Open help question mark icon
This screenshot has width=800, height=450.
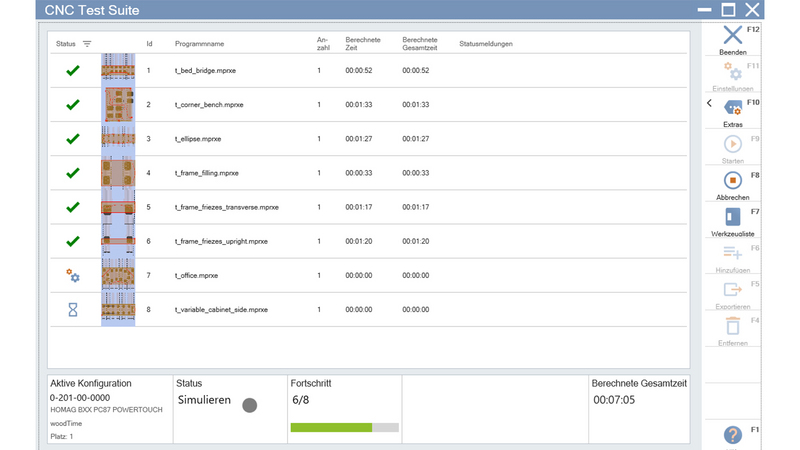coord(733,435)
